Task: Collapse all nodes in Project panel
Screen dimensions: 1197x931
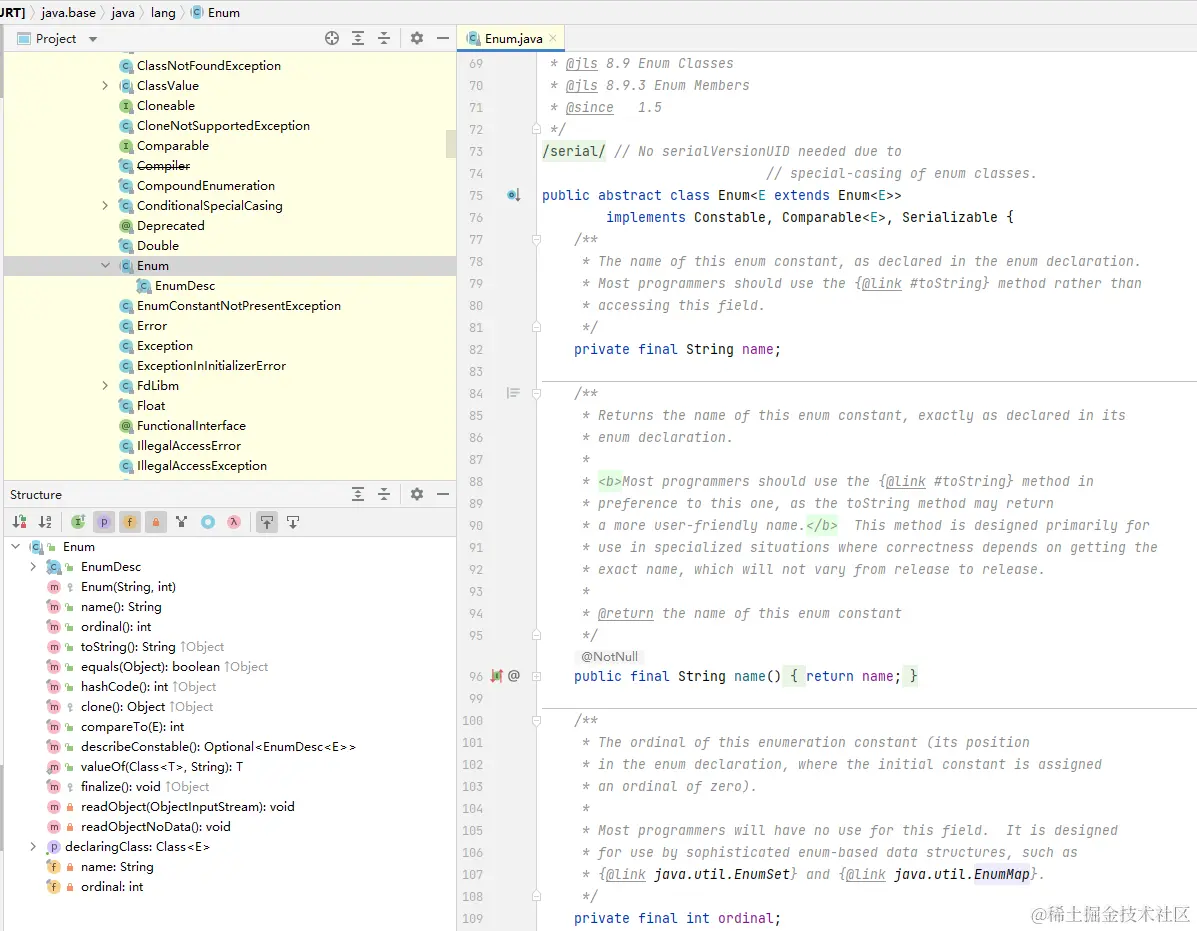Action: click(x=384, y=38)
